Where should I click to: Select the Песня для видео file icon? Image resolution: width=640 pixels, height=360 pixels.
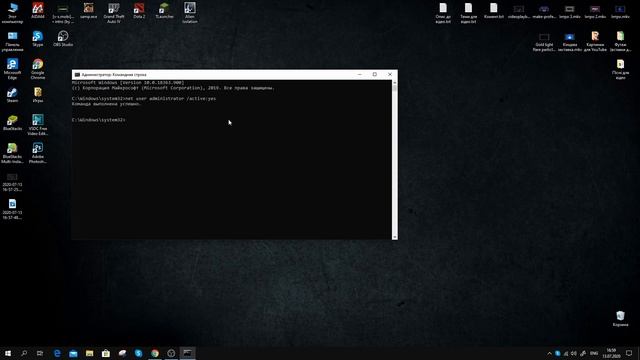click(x=620, y=69)
